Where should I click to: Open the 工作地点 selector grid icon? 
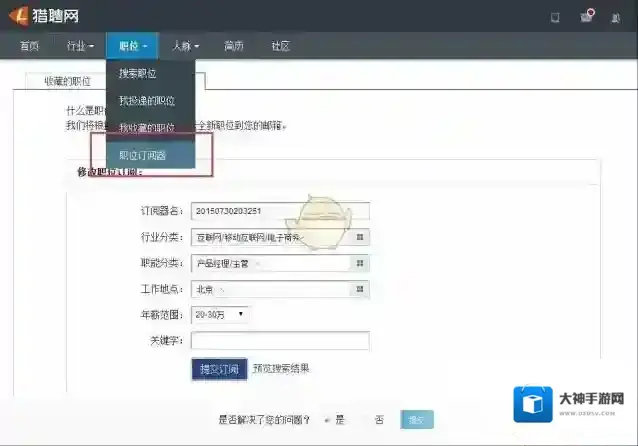pyautogui.click(x=361, y=289)
